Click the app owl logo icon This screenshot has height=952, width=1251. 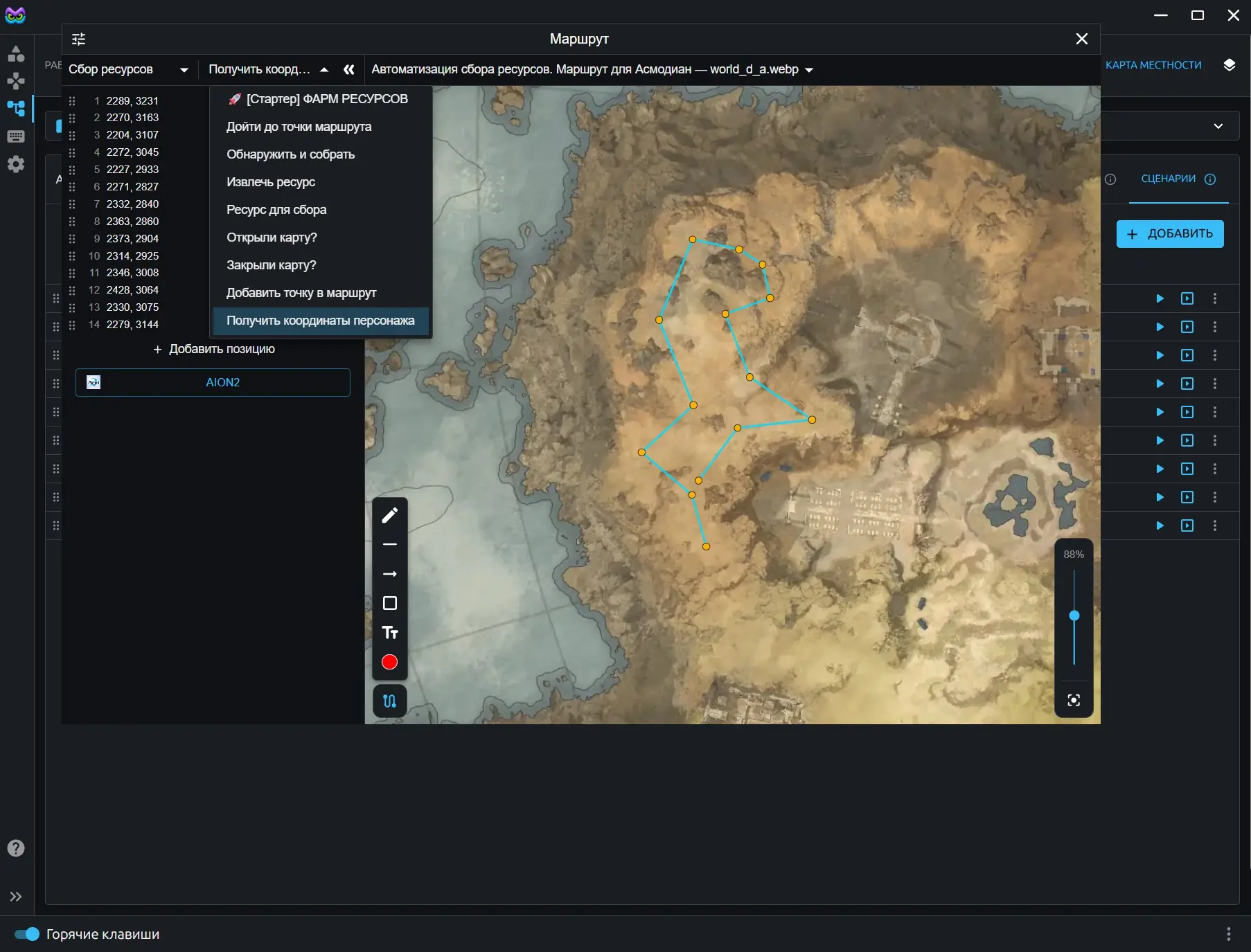click(x=15, y=15)
